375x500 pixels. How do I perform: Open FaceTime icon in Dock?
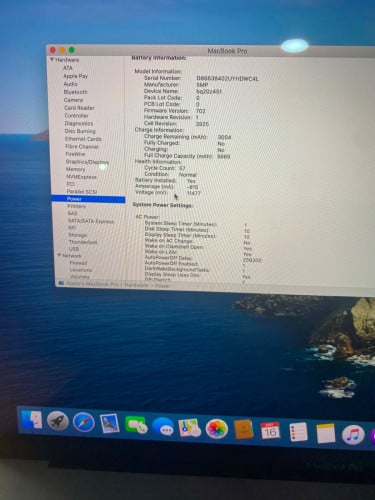pos(136,425)
